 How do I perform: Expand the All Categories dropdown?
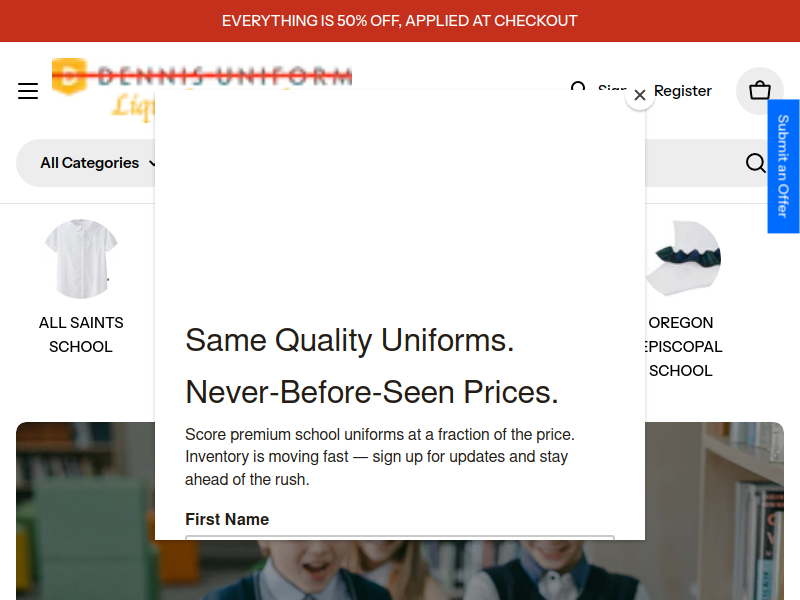point(97,163)
